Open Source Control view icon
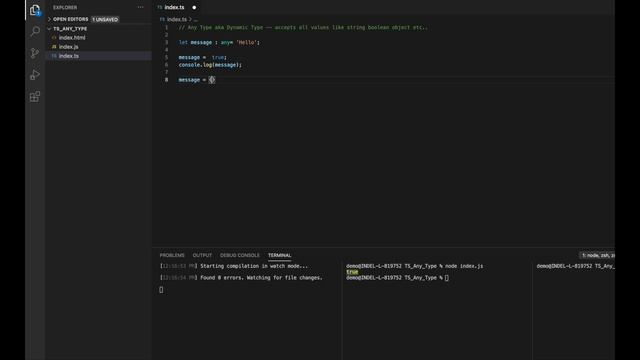 click(35, 53)
